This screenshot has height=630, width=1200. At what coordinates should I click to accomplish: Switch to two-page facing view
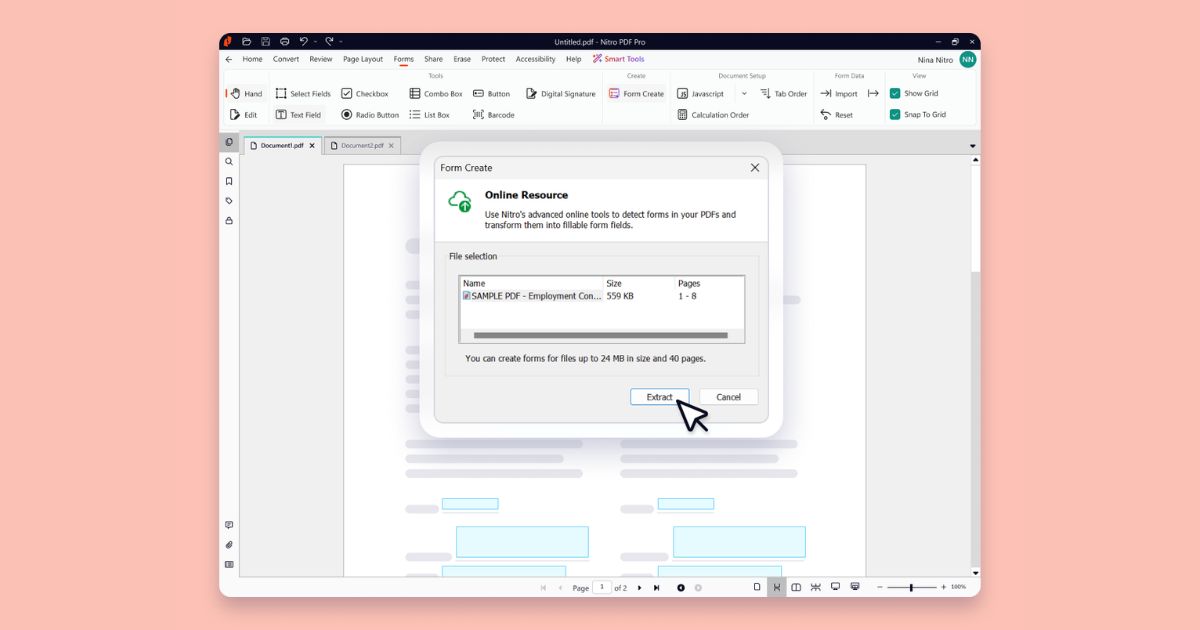point(796,587)
